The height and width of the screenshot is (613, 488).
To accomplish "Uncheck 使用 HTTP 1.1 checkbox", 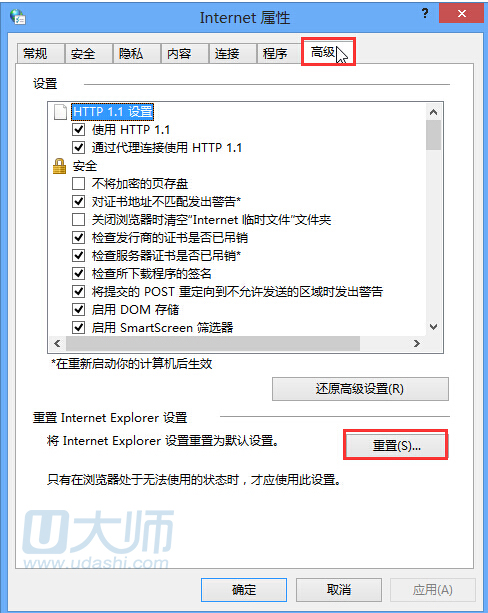I will 79,129.
